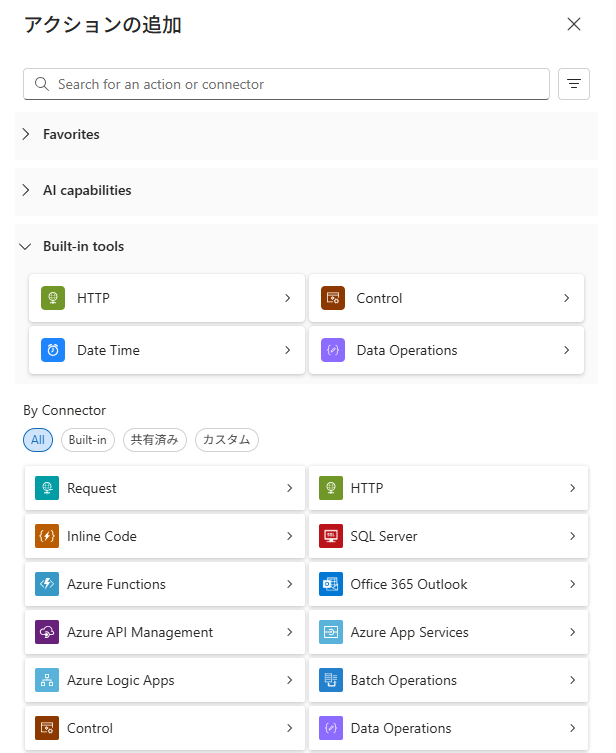Select the All connector filter
This screenshot has height=753, width=616.
pos(38,440)
